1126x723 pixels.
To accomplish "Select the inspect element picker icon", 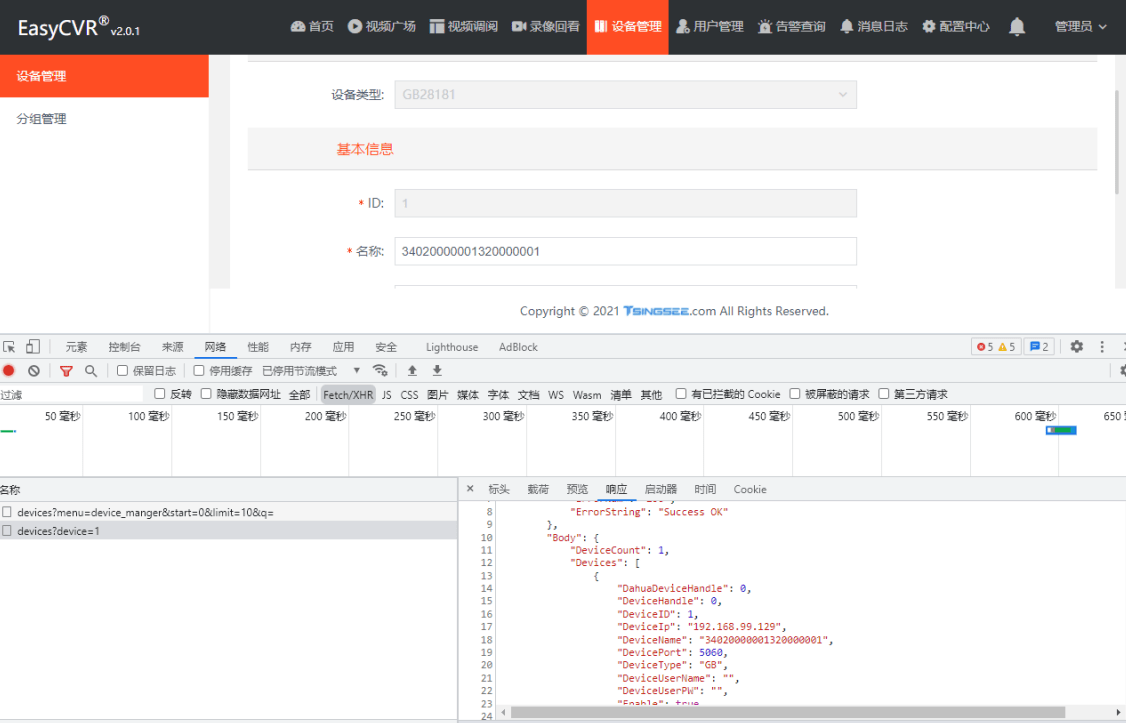I will 9,347.
